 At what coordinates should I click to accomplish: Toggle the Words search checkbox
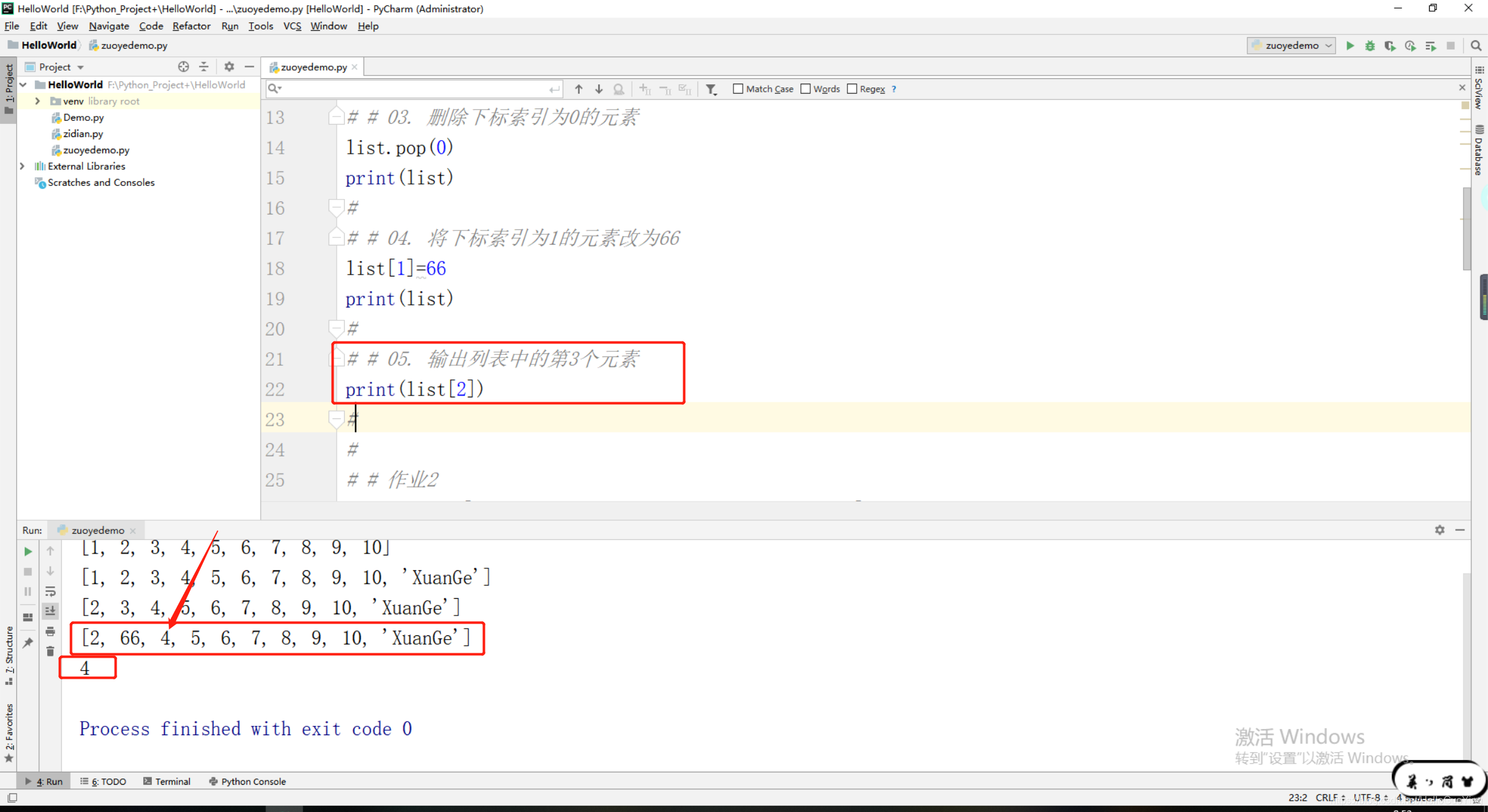[x=805, y=89]
